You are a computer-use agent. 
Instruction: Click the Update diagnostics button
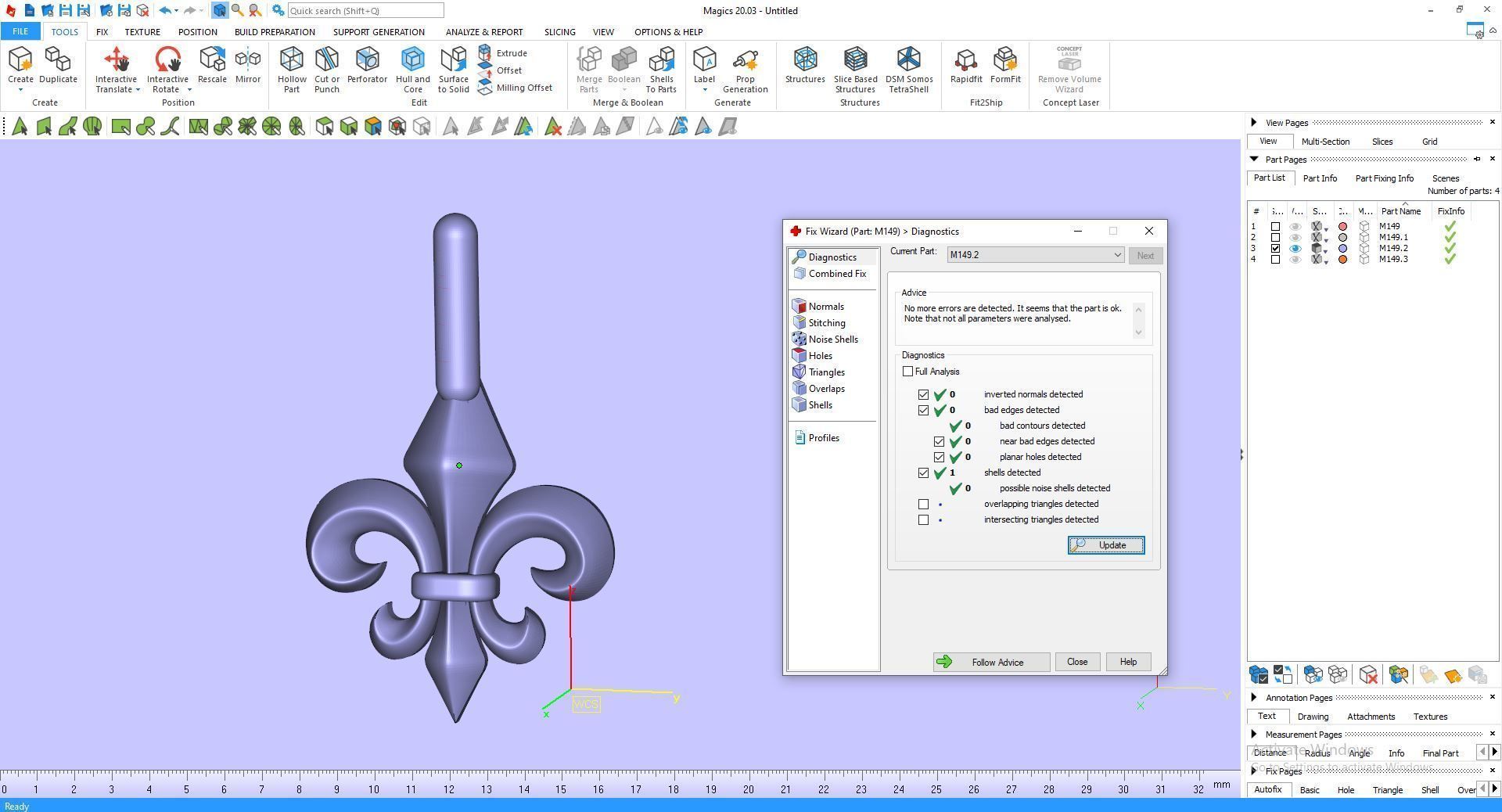point(1105,545)
